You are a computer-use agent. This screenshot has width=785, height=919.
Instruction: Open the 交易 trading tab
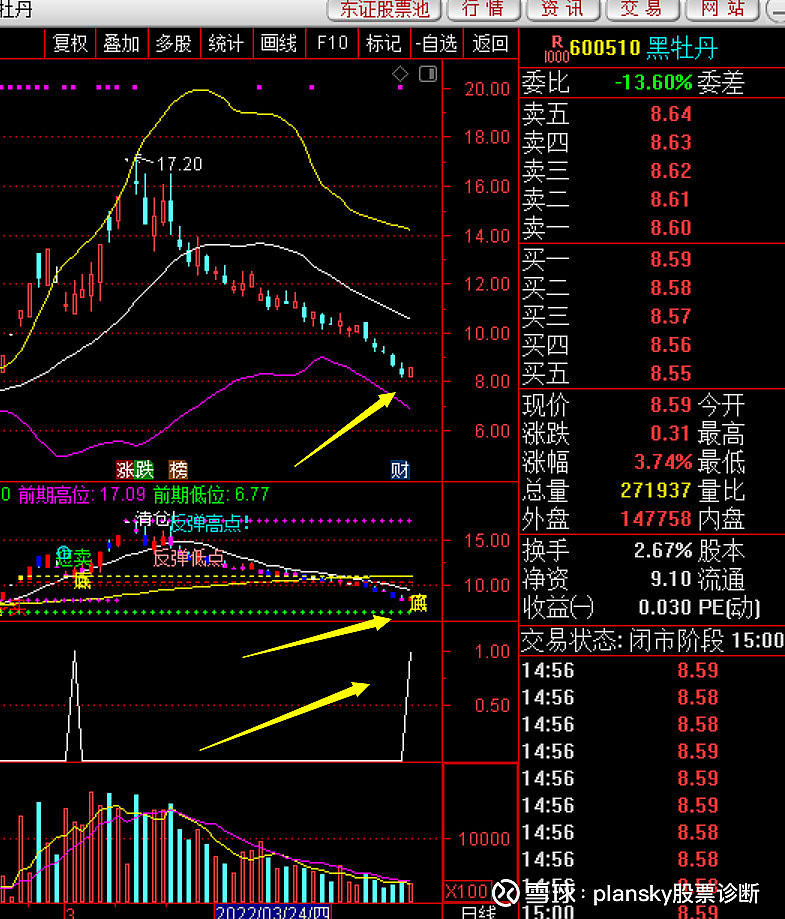click(641, 9)
